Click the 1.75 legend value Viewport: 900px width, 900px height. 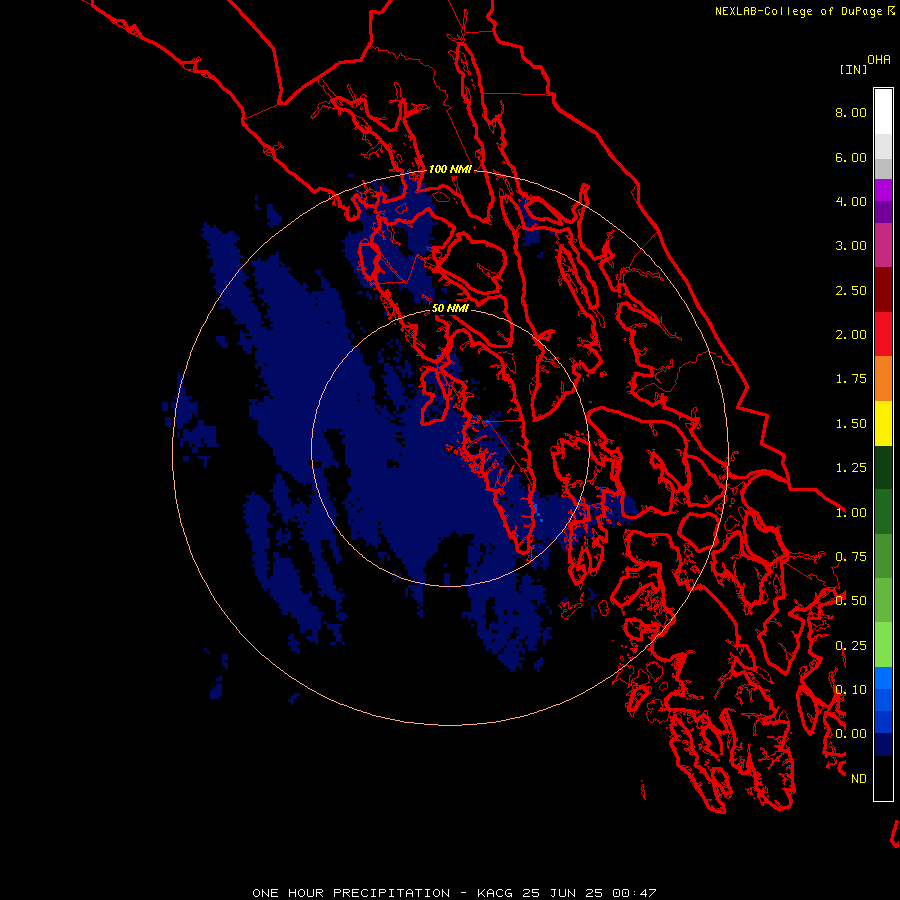click(851, 379)
